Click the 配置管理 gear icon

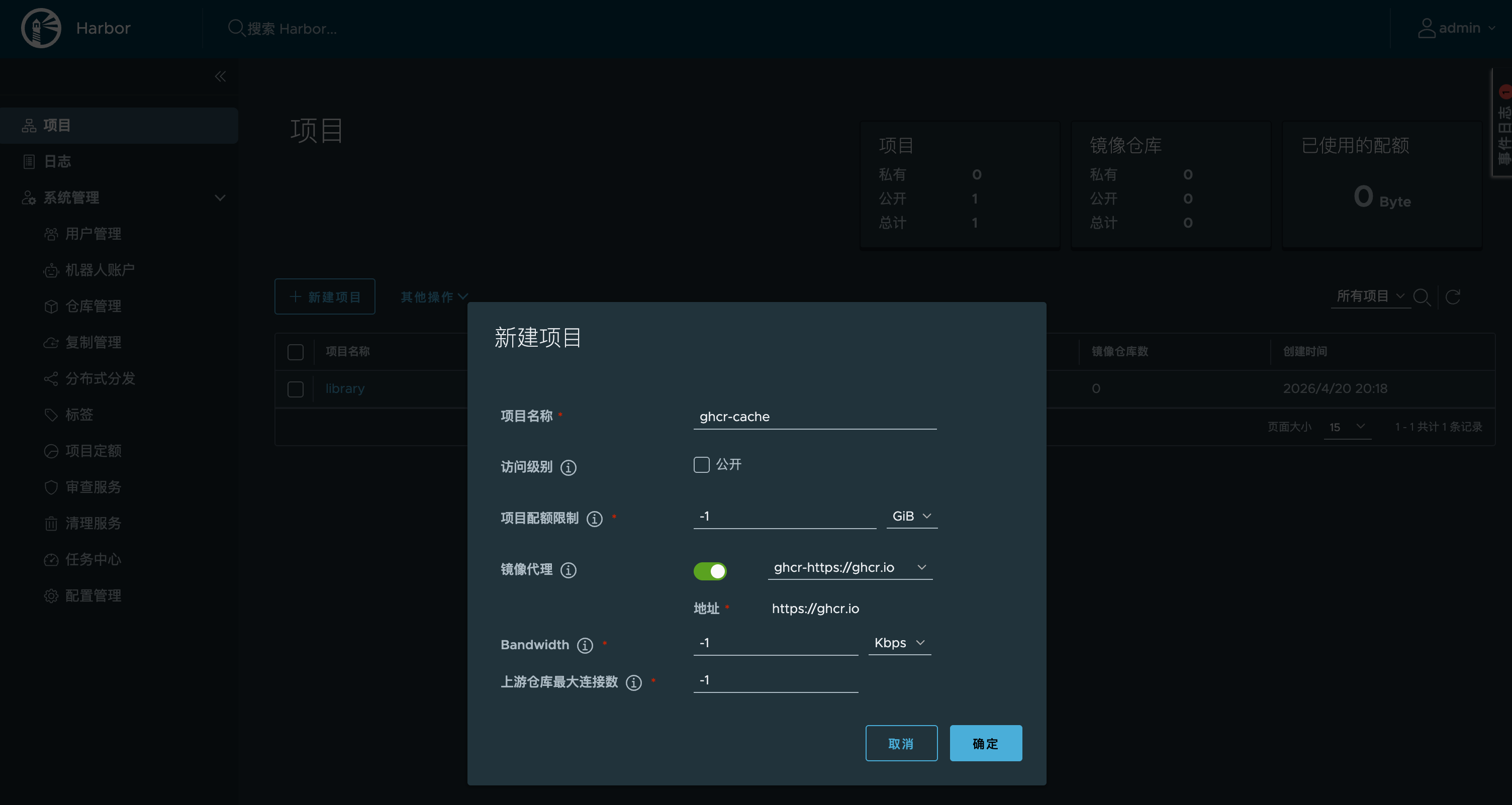(x=51, y=596)
